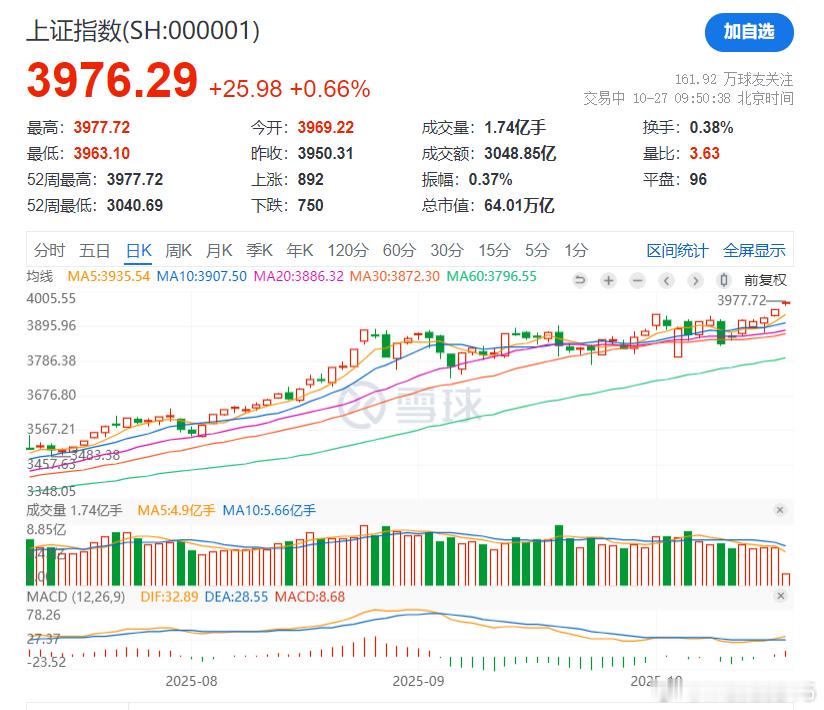Click the +25.98 +0.66% change text
The width and height of the screenshot is (824, 710).
point(290,89)
